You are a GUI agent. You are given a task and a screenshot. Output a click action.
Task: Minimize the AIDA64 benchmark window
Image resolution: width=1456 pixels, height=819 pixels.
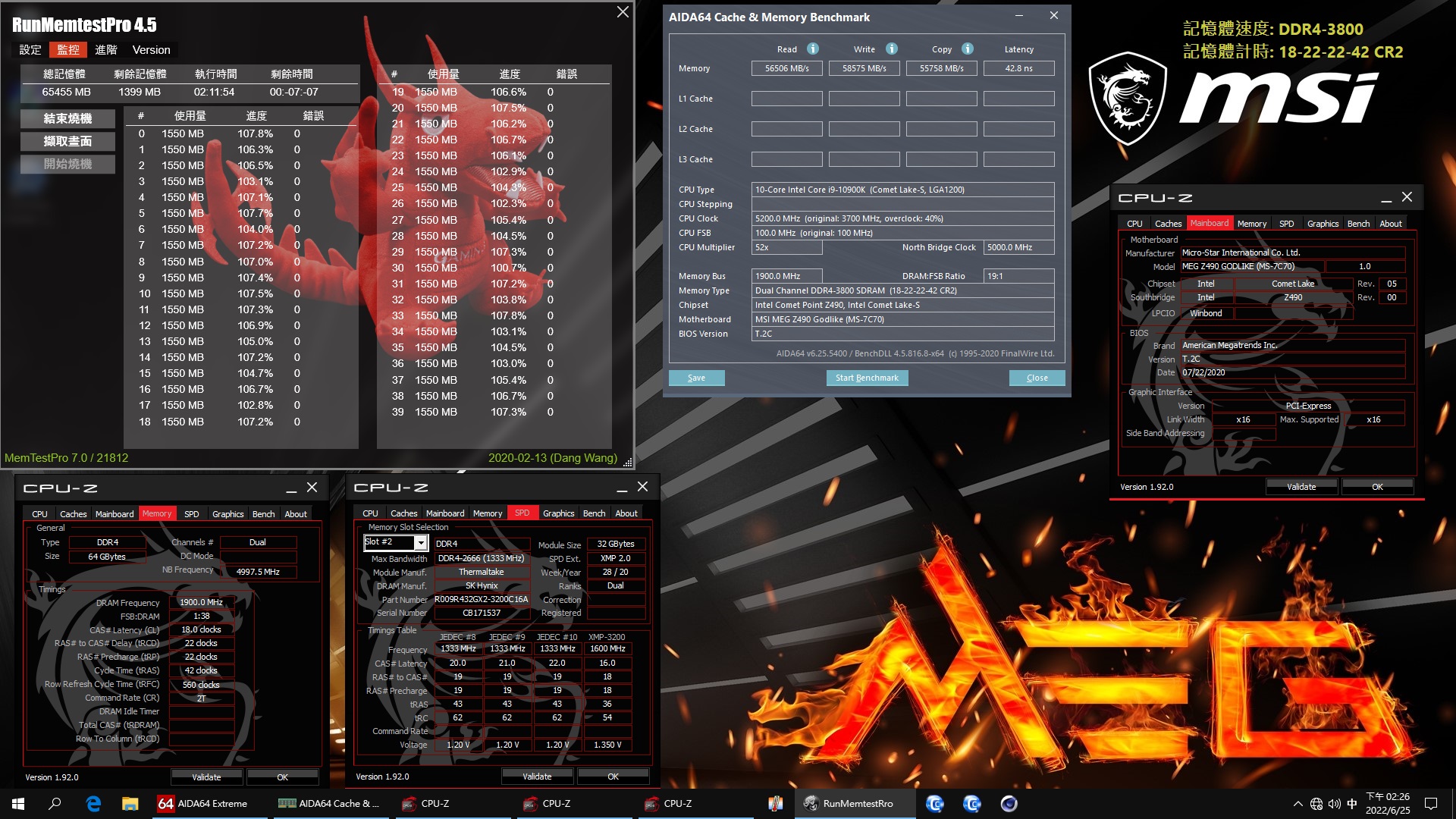point(1019,16)
